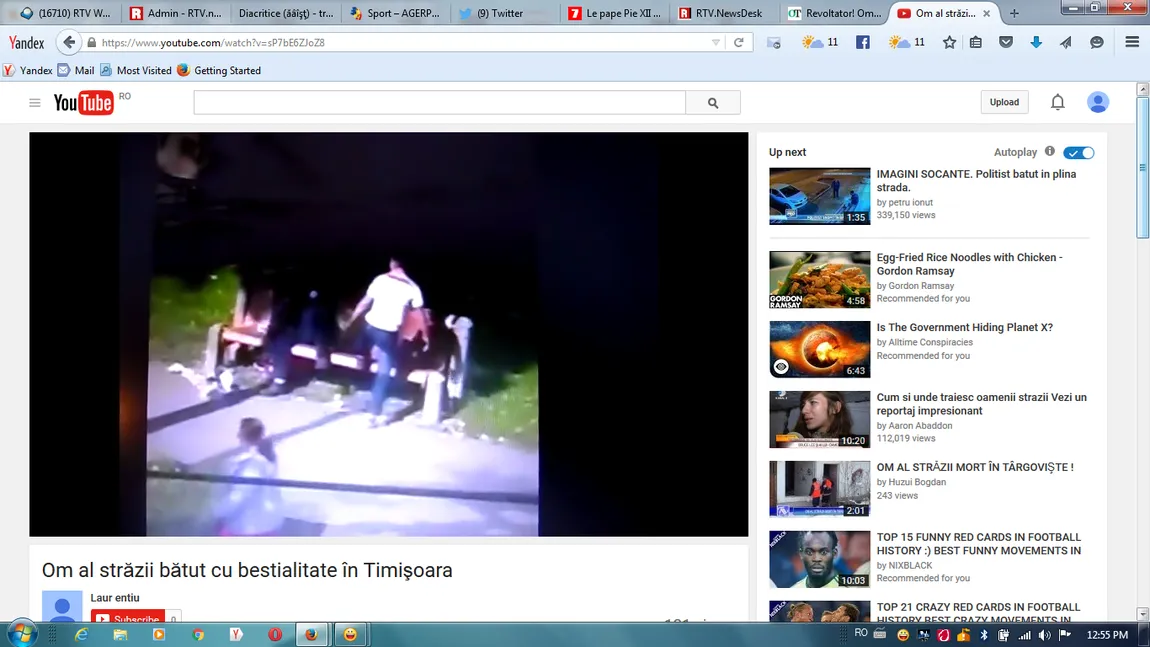Click the YouTube search text field
The height and width of the screenshot is (647, 1150).
439,102
